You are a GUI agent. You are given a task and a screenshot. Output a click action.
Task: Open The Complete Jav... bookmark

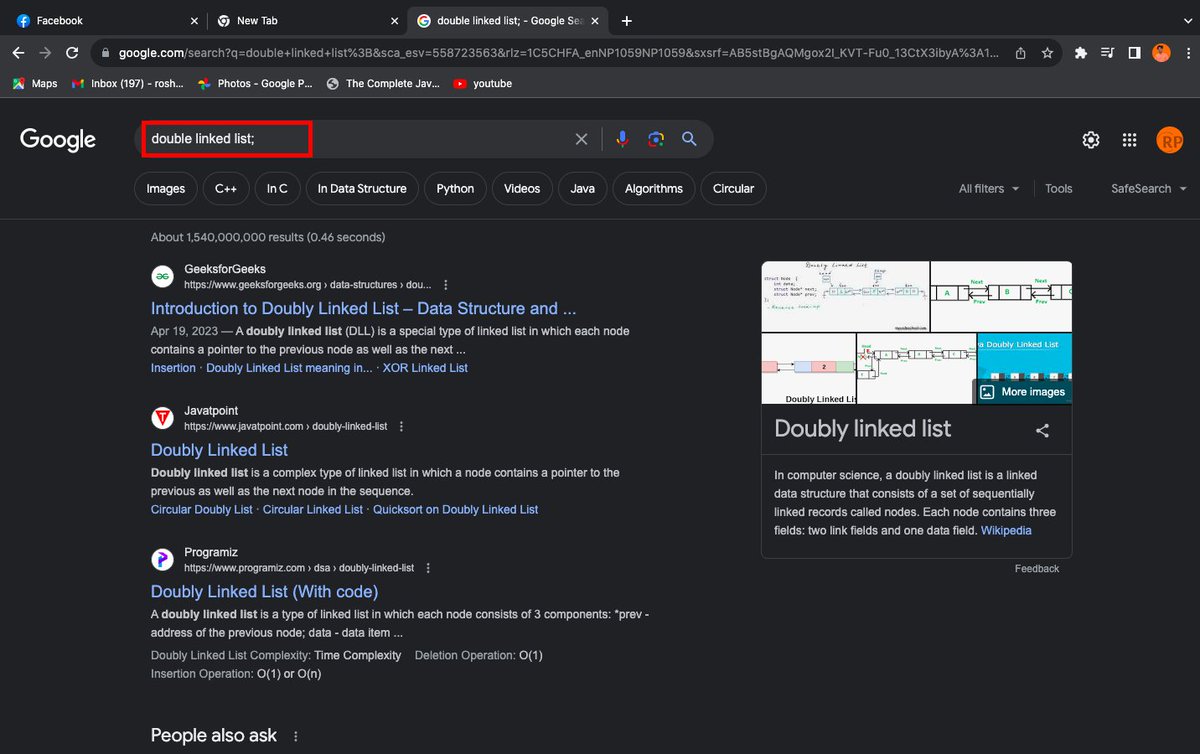(x=383, y=84)
